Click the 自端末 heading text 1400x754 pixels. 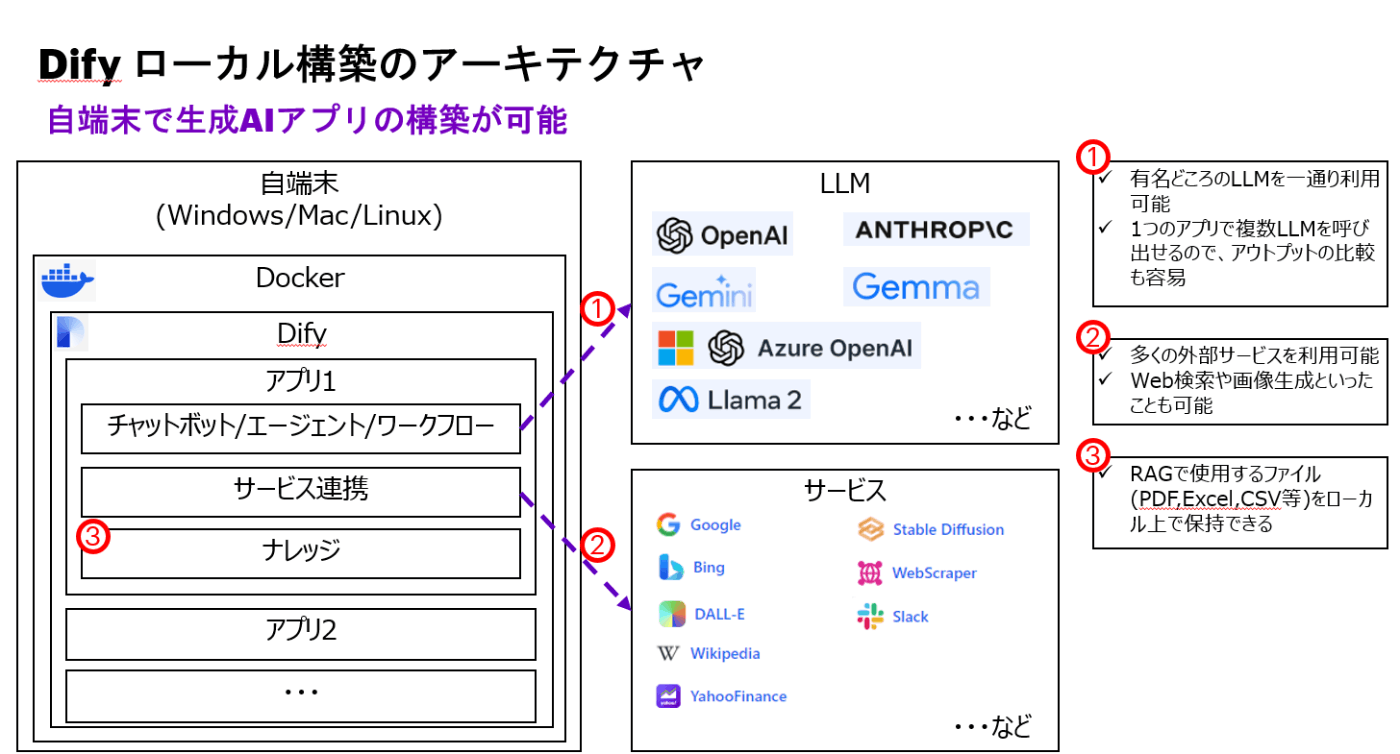coord(300,184)
